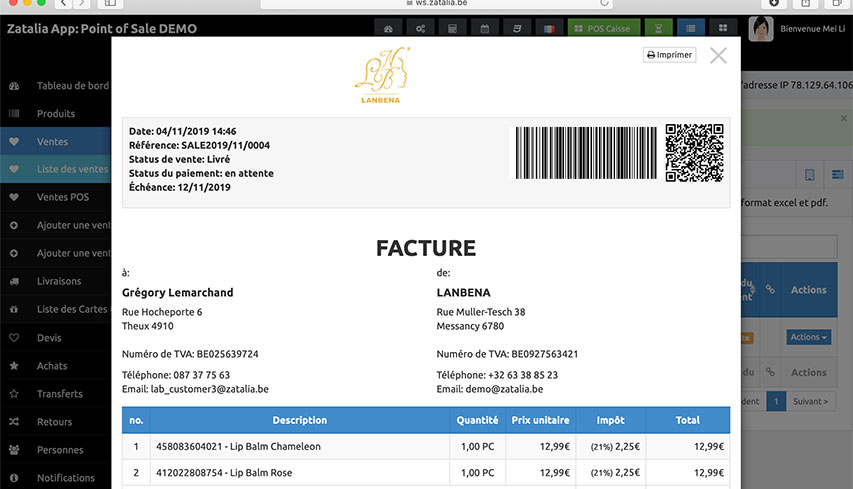Click customer name Grégory Lemarchand
The image size is (853, 489).
177,293
